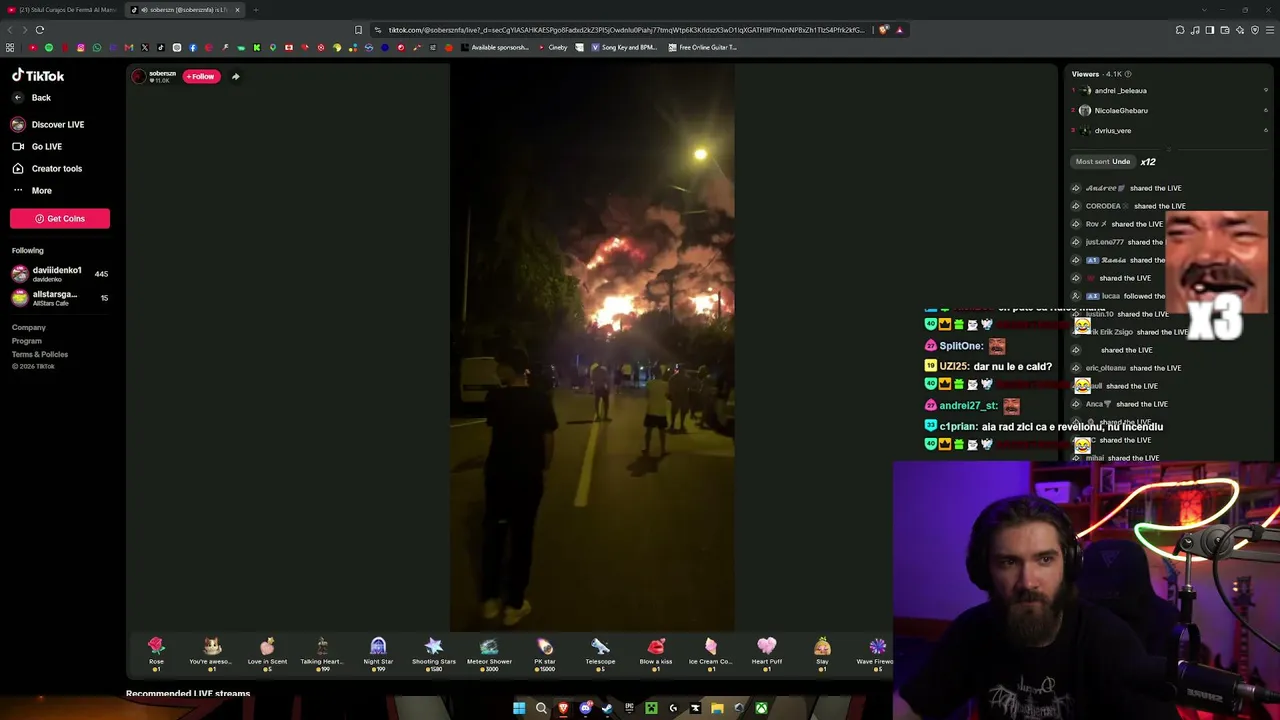The image size is (1280, 720).
Task: Send the Talking Heart gift
Action: pyautogui.click(x=322, y=653)
